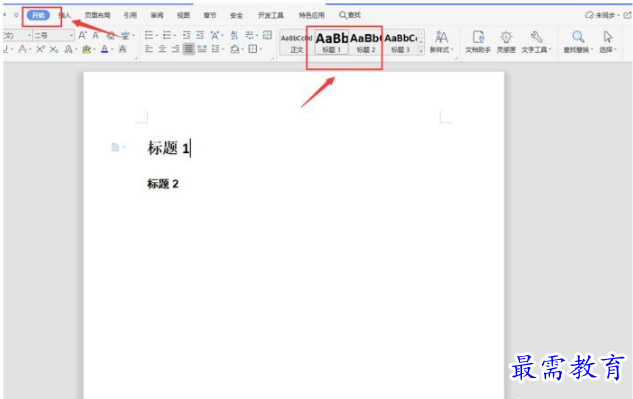Click the share icon at top right

627,15
